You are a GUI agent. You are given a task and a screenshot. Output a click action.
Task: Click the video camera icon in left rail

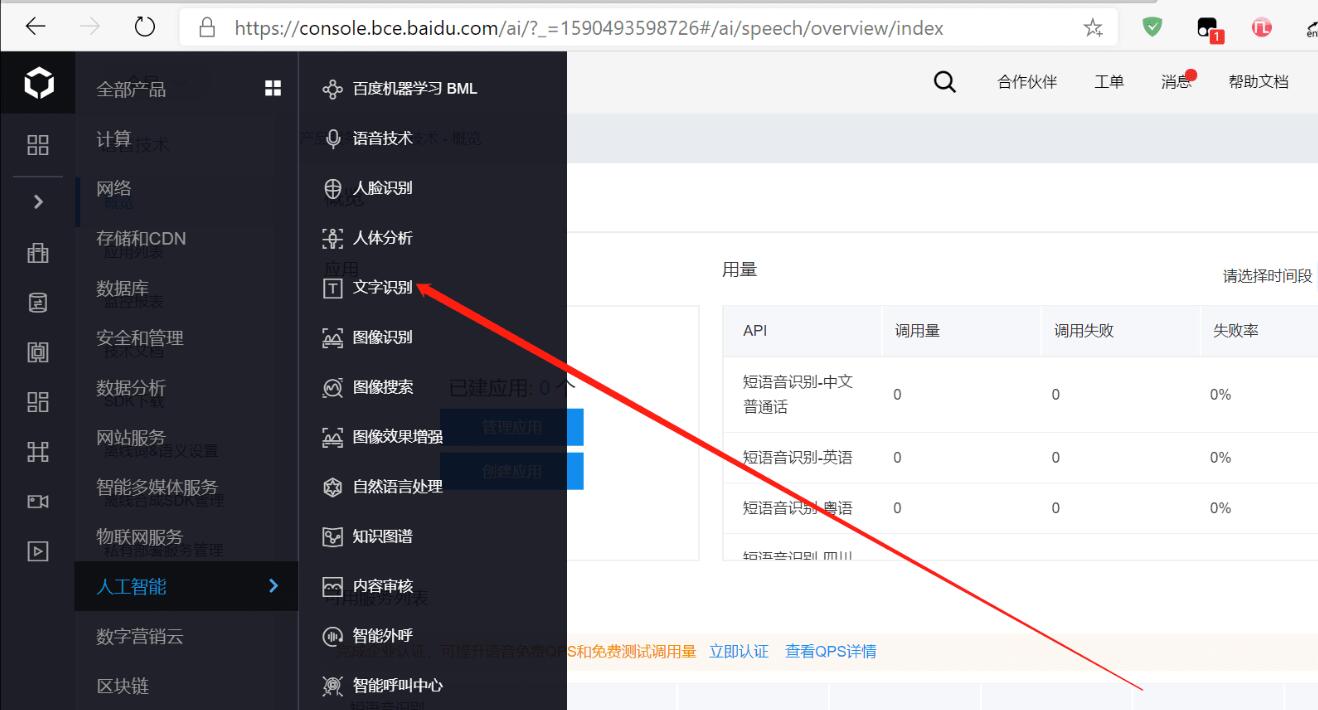tap(37, 501)
